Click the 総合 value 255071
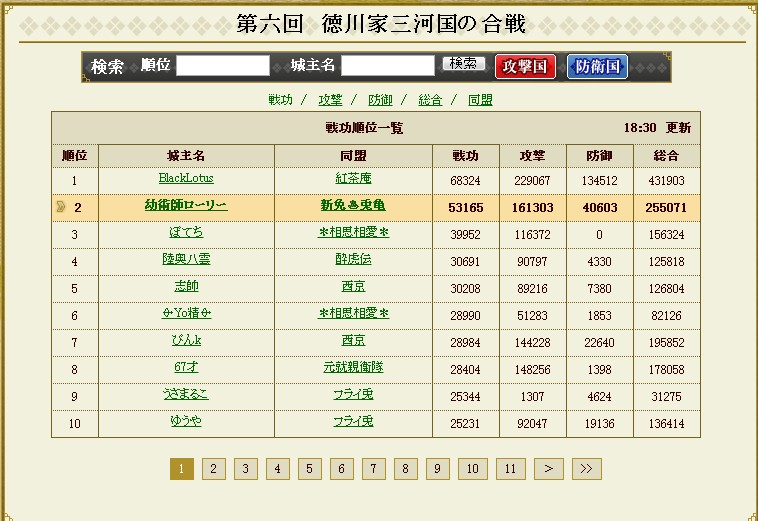The width and height of the screenshot is (758, 521). click(666, 207)
